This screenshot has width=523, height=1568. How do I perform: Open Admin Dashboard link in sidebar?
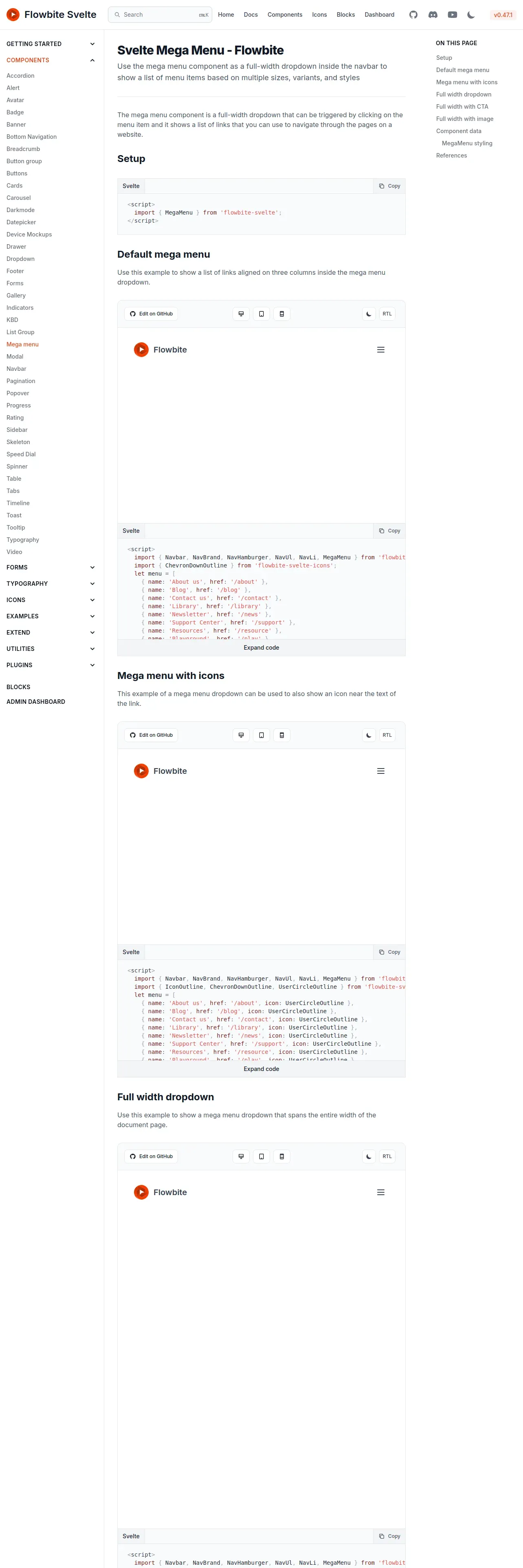click(35, 702)
